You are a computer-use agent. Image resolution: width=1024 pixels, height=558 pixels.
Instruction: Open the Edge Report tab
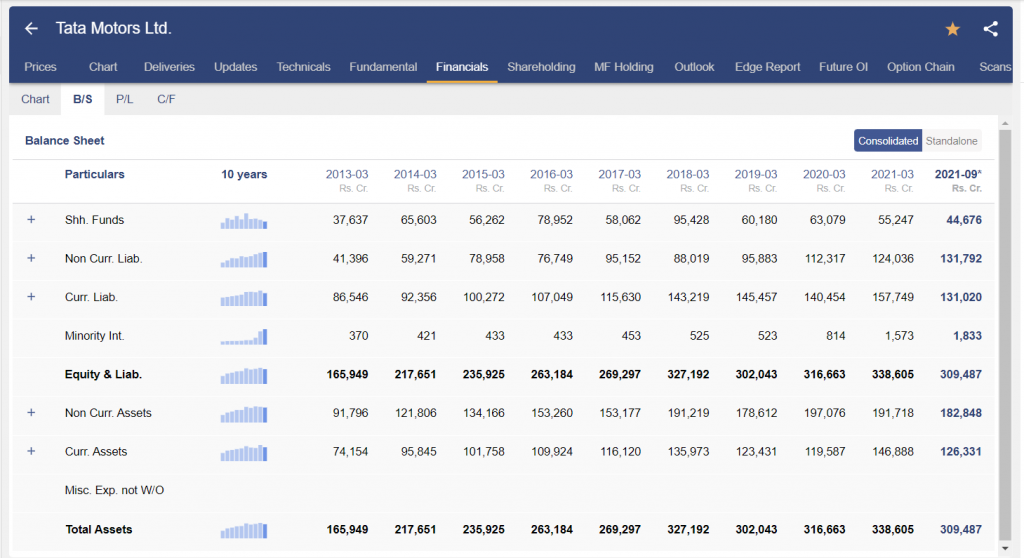(767, 67)
